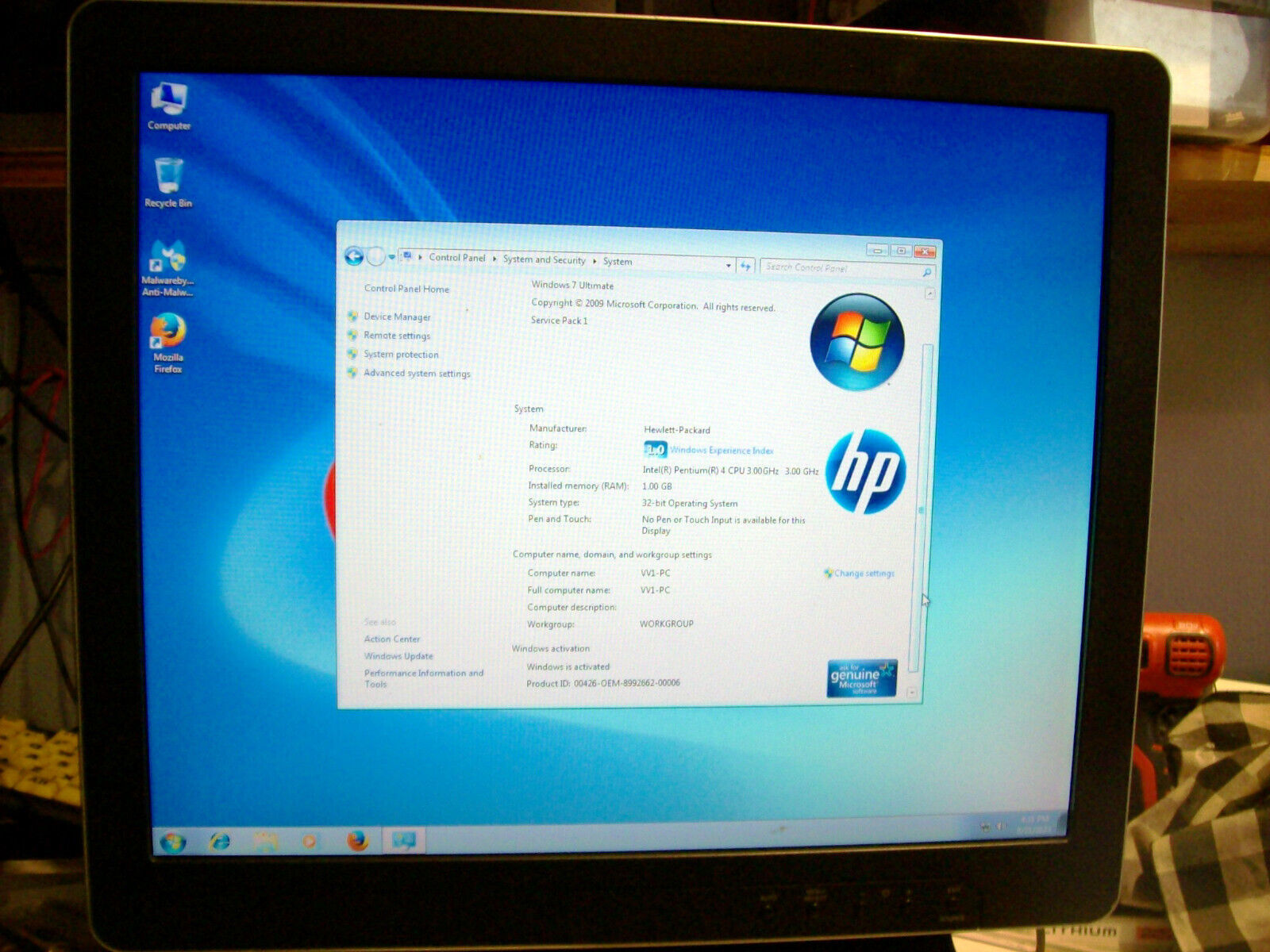Viewport: 1270px width, 952px height.
Task: Click the 'WORKGROUP' value
Action: pos(667,624)
